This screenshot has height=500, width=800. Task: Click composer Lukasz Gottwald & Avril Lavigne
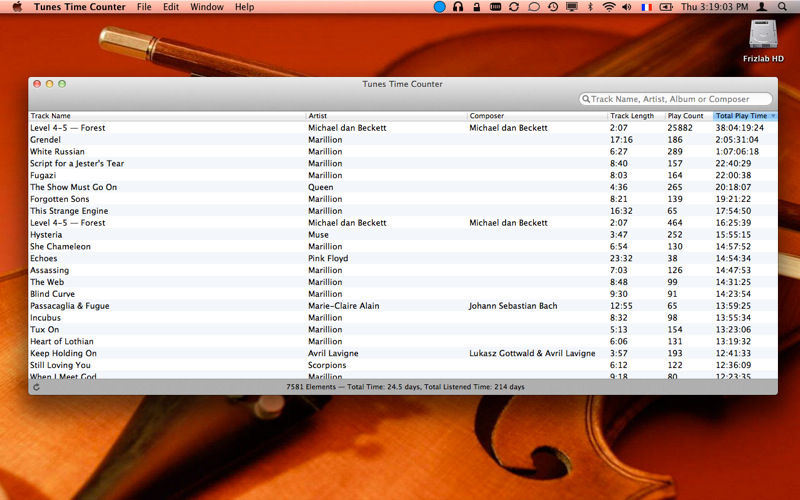532,353
